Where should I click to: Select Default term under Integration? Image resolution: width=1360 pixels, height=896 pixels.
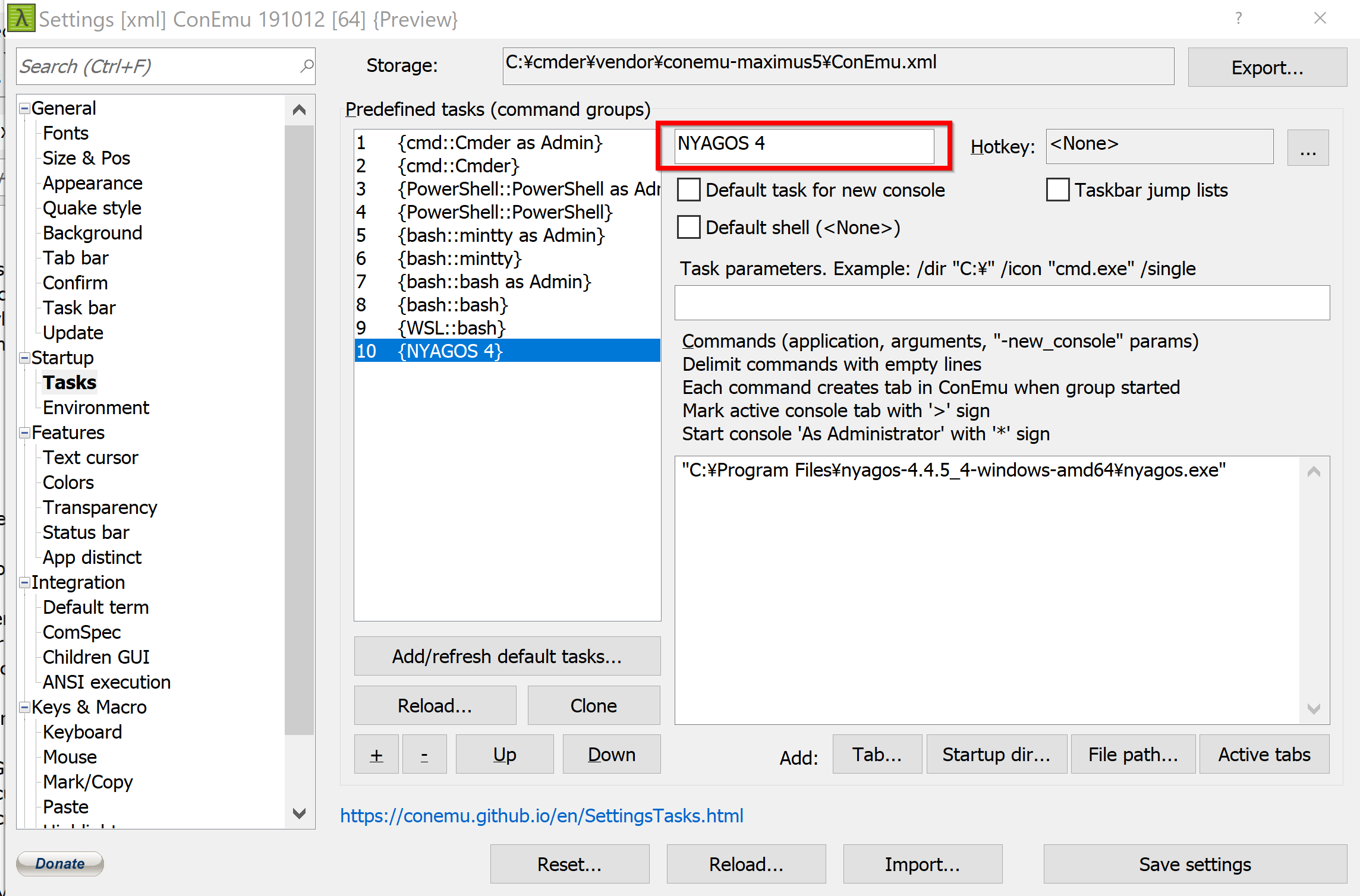coord(96,607)
